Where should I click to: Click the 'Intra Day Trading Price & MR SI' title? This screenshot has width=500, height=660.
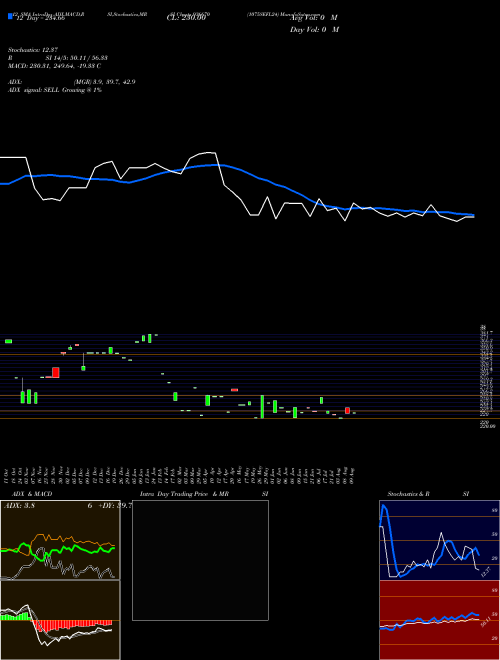pyautogui.click(x=204, y=494)
